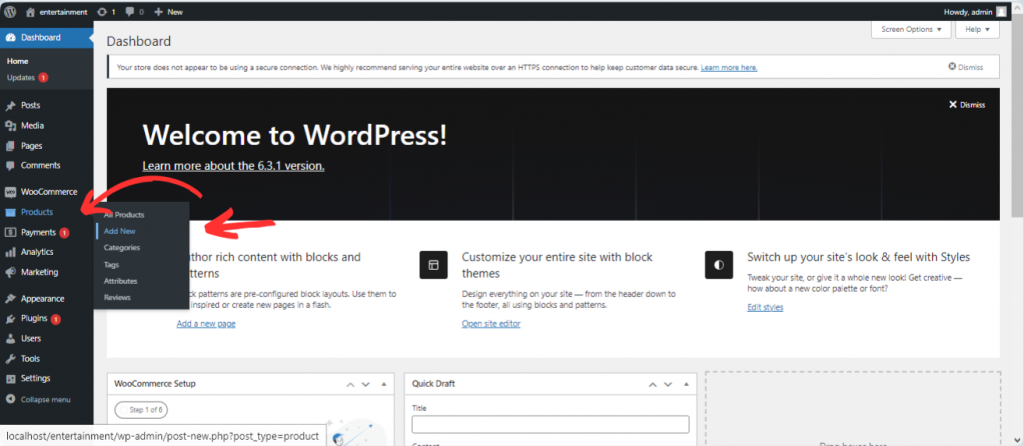Click the WordPress logo in admin bar

(9, 11)
